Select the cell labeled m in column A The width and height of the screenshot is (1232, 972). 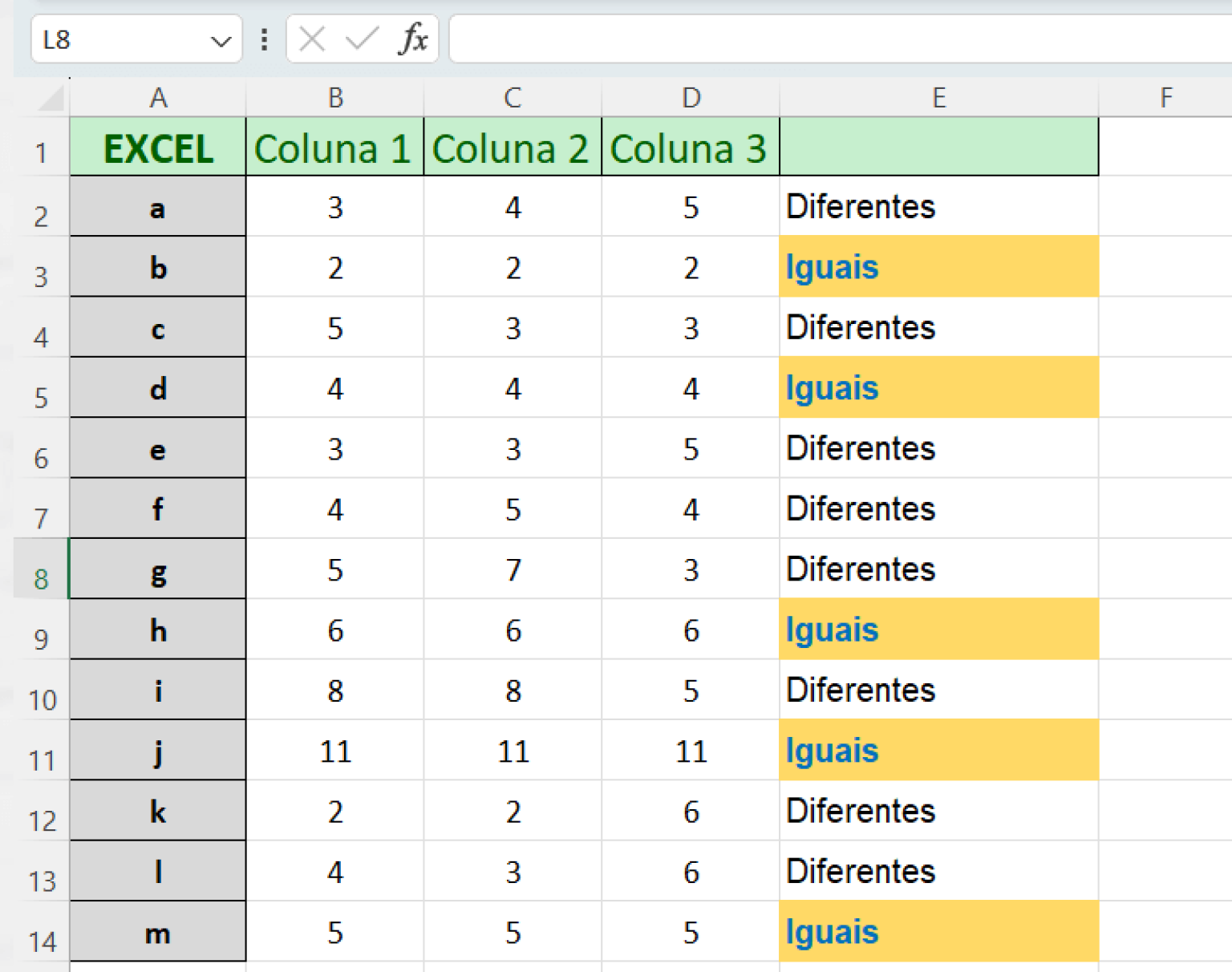(x=158, y=933)
